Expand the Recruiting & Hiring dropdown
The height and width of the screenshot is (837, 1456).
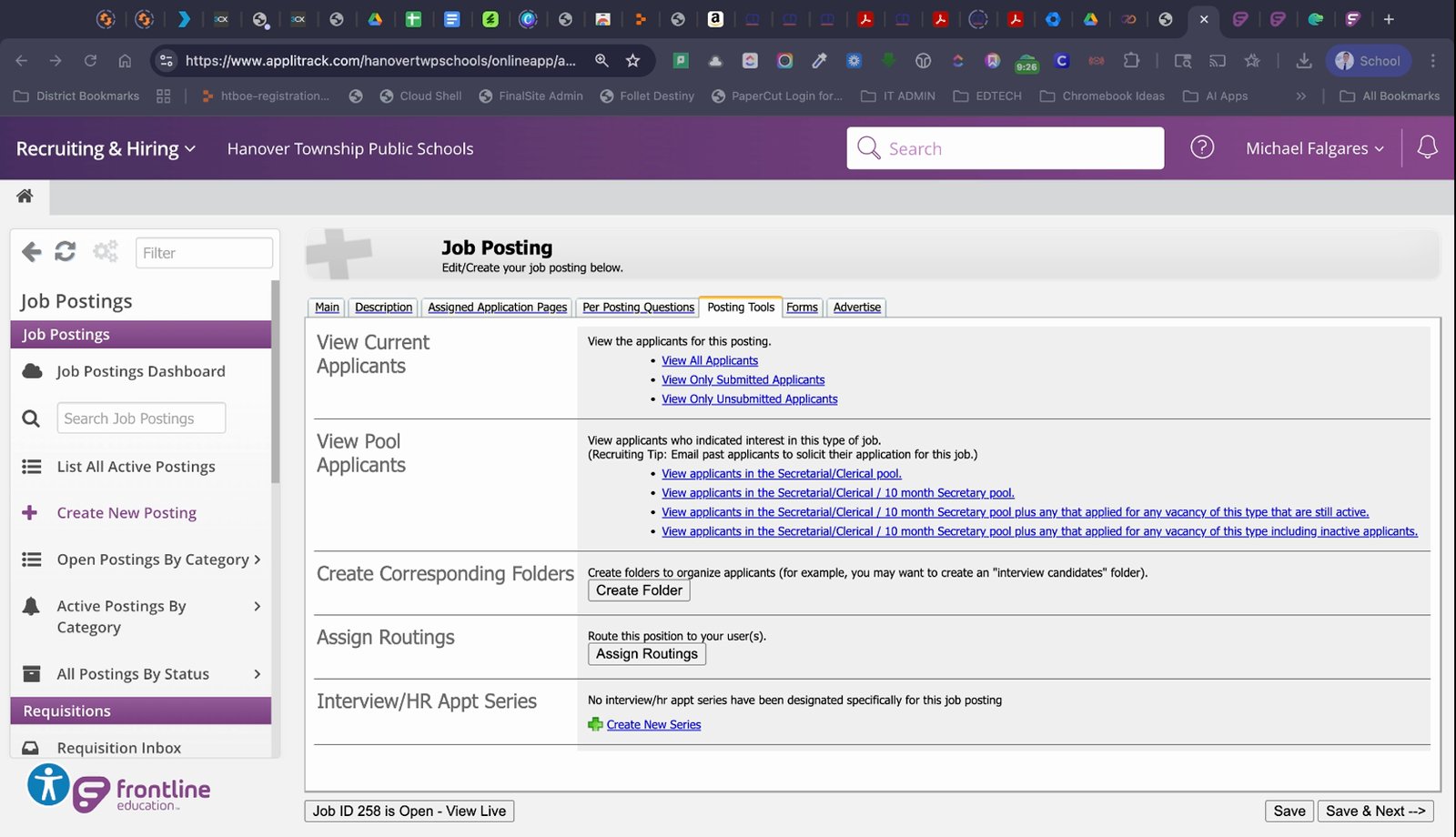[x=106, y=148]
